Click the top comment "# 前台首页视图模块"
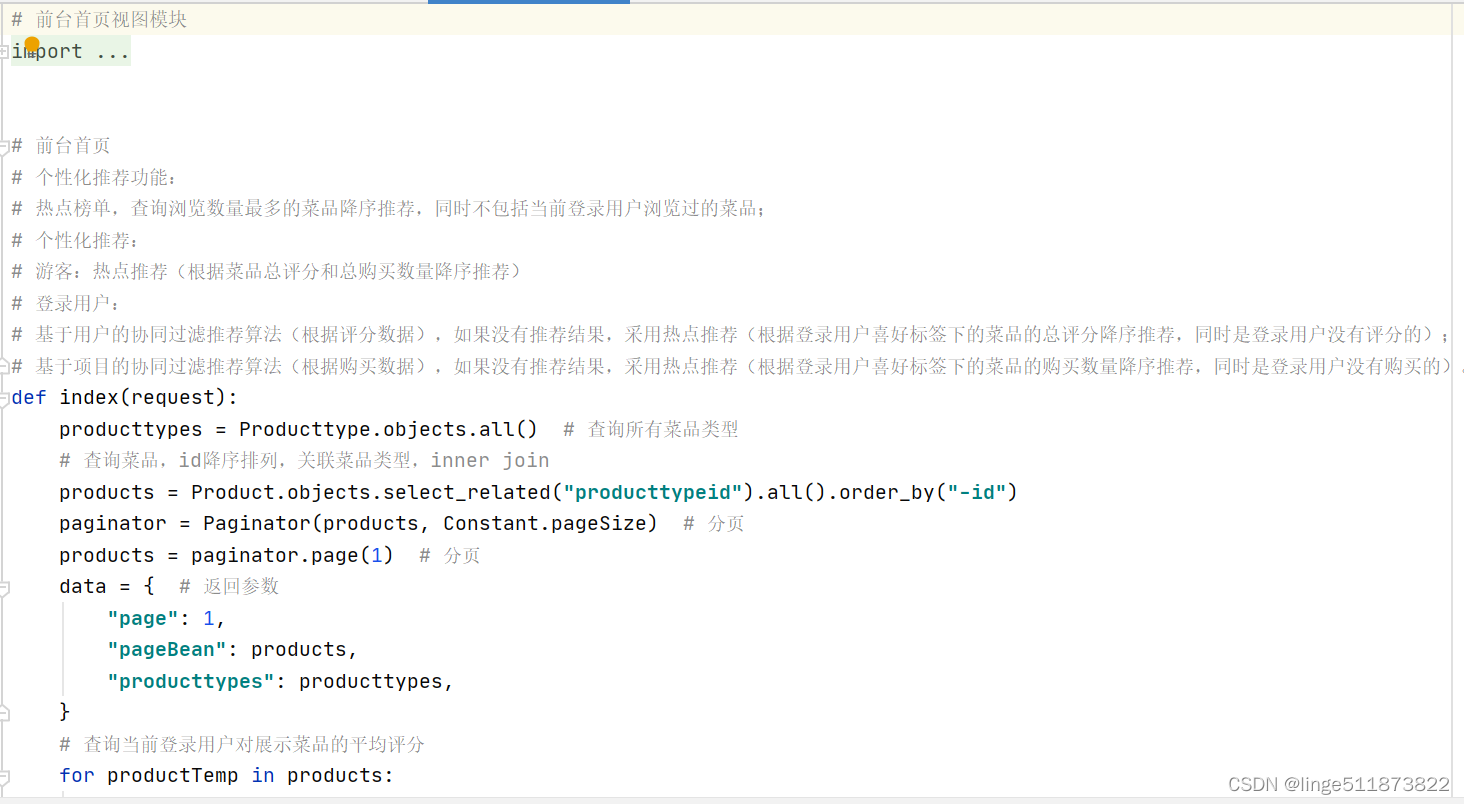Image resolution: width=1464 pixels, height=804 pixels. click(x=99, y=19)
